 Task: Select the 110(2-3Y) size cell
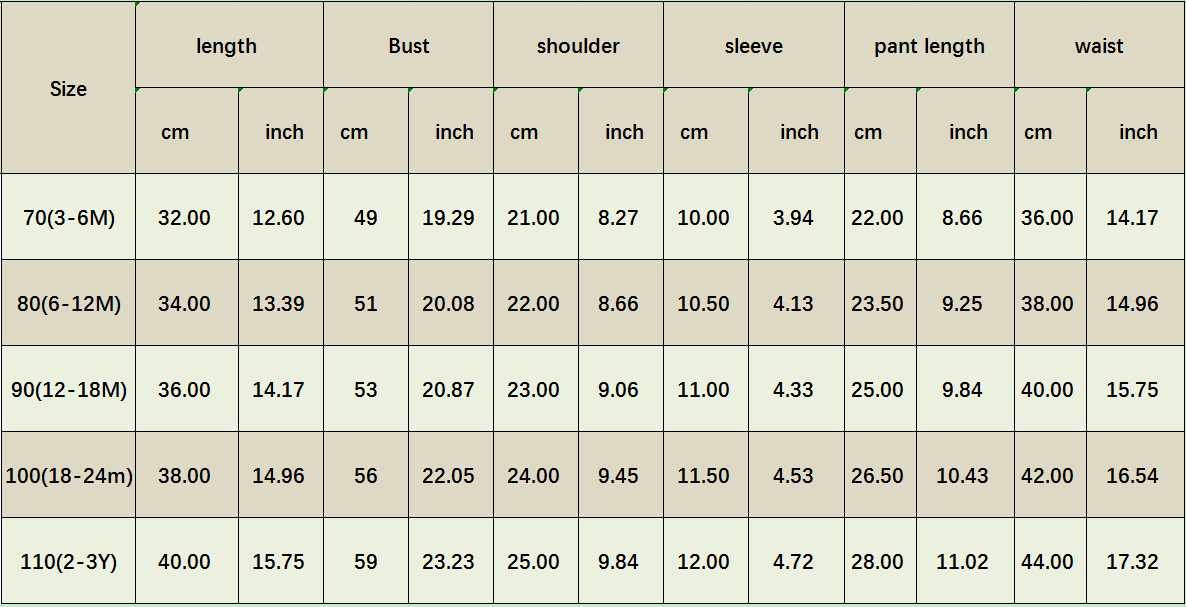point(68,561)
